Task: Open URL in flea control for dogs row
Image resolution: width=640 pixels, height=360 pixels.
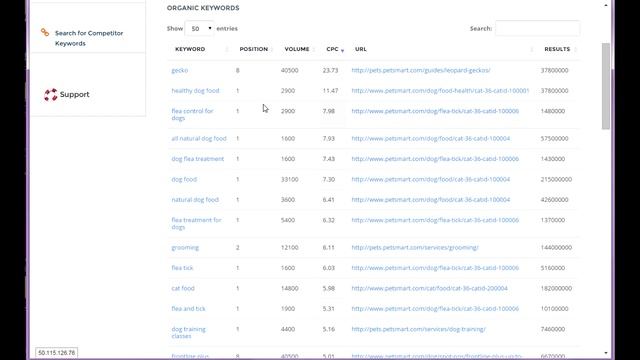Action: pyautogui.click(x=435, y=111)
